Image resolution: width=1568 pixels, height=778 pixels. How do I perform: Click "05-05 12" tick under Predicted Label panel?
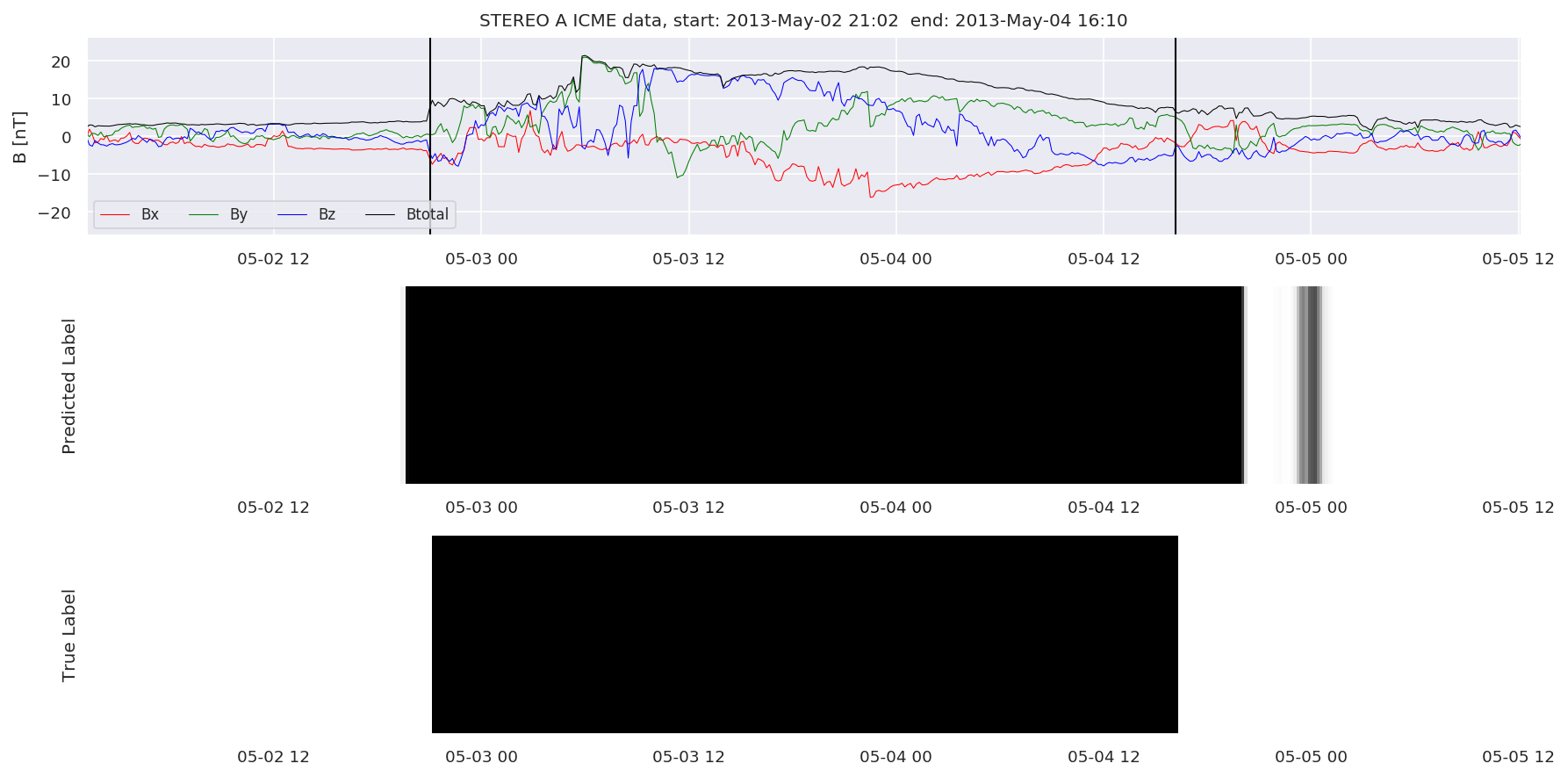click(1518, 508)
